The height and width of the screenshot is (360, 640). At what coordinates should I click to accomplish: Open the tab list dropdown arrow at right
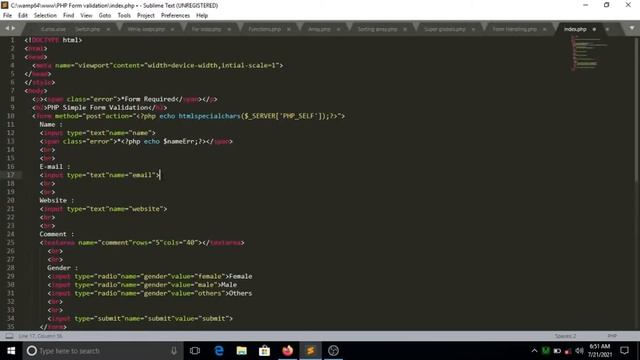coord(631,29)
